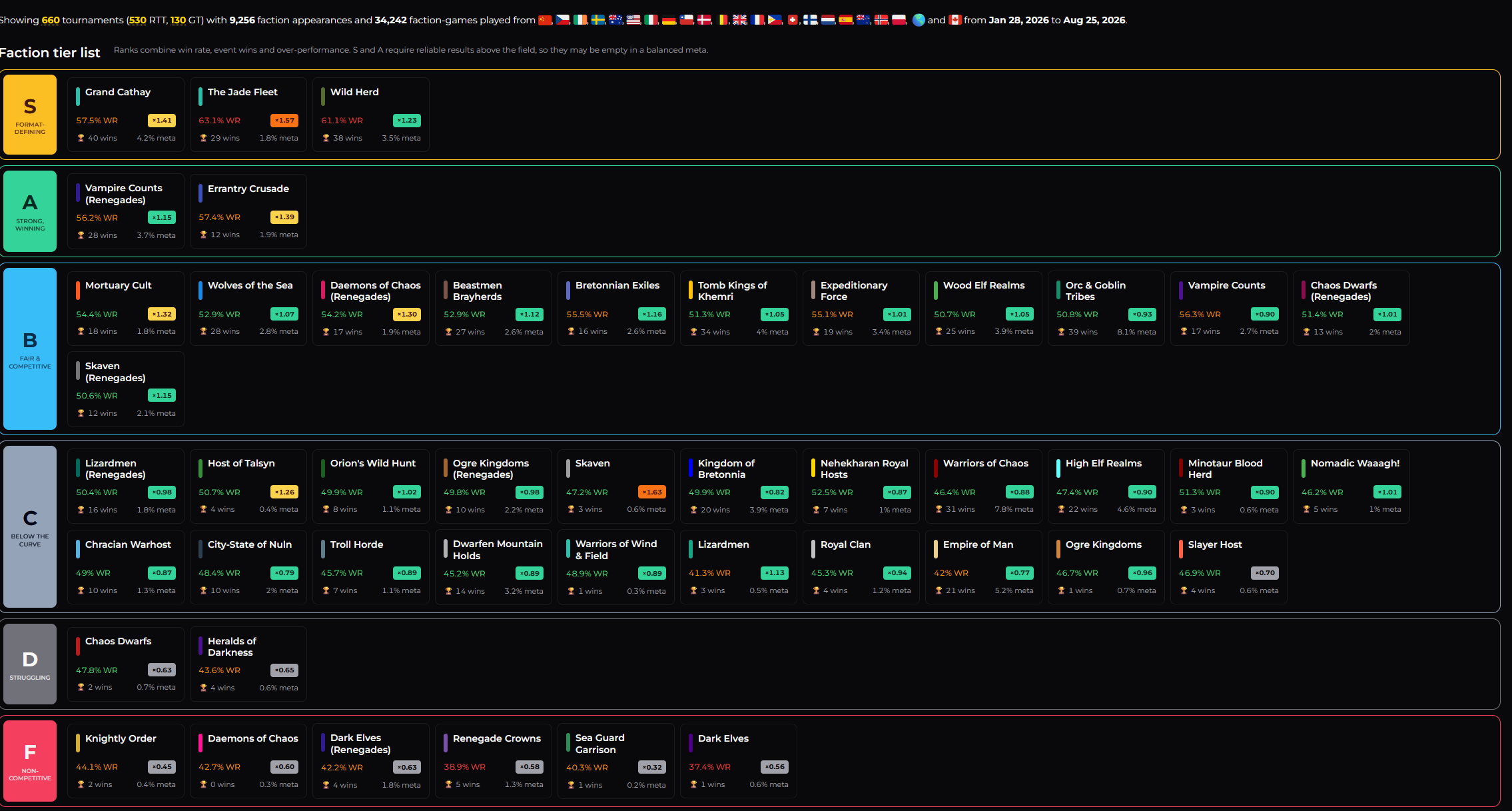
Task: Open The Jade Fleet faction card
Action: pos(248,115)
